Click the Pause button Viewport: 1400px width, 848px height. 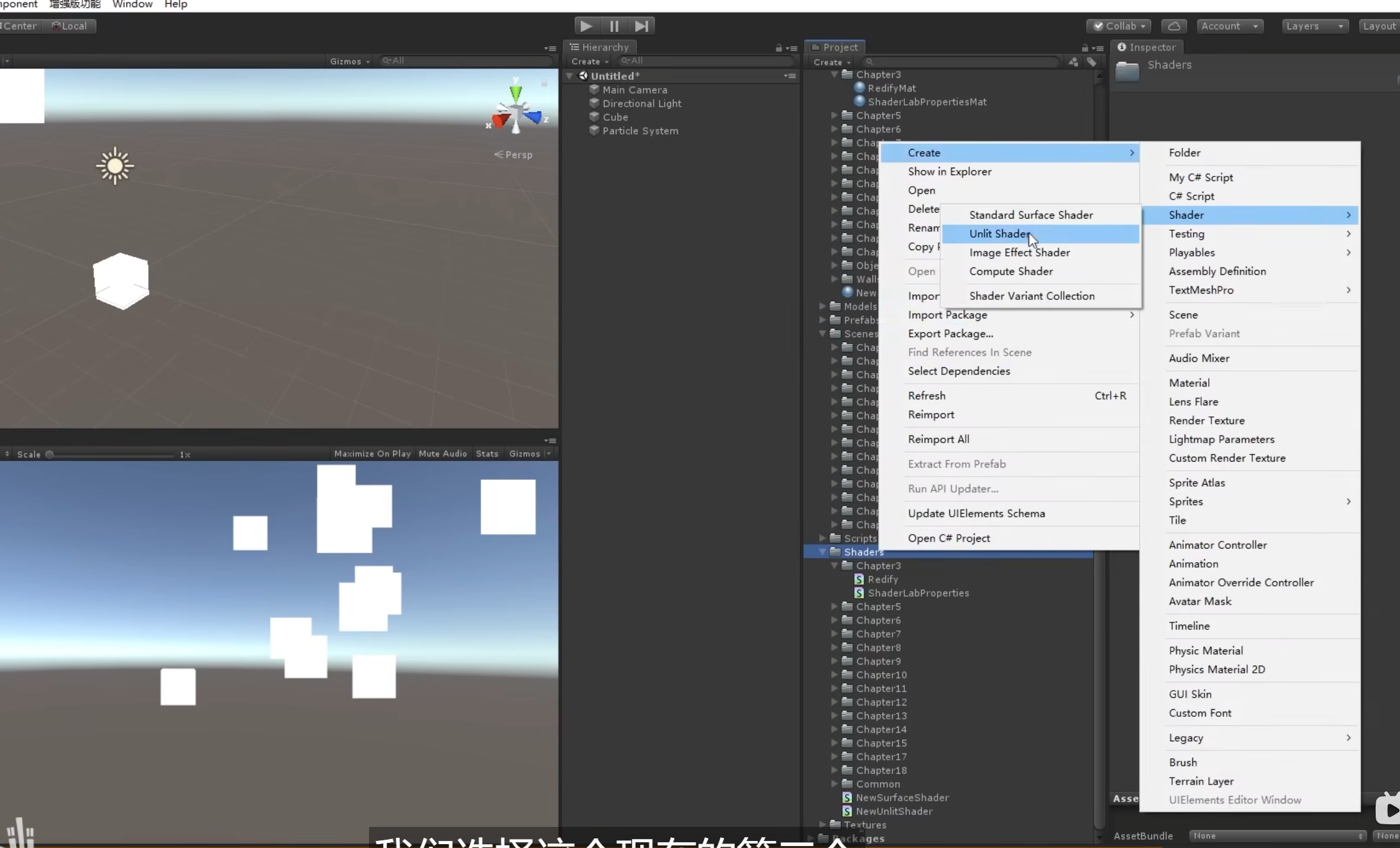coord(614,26)
